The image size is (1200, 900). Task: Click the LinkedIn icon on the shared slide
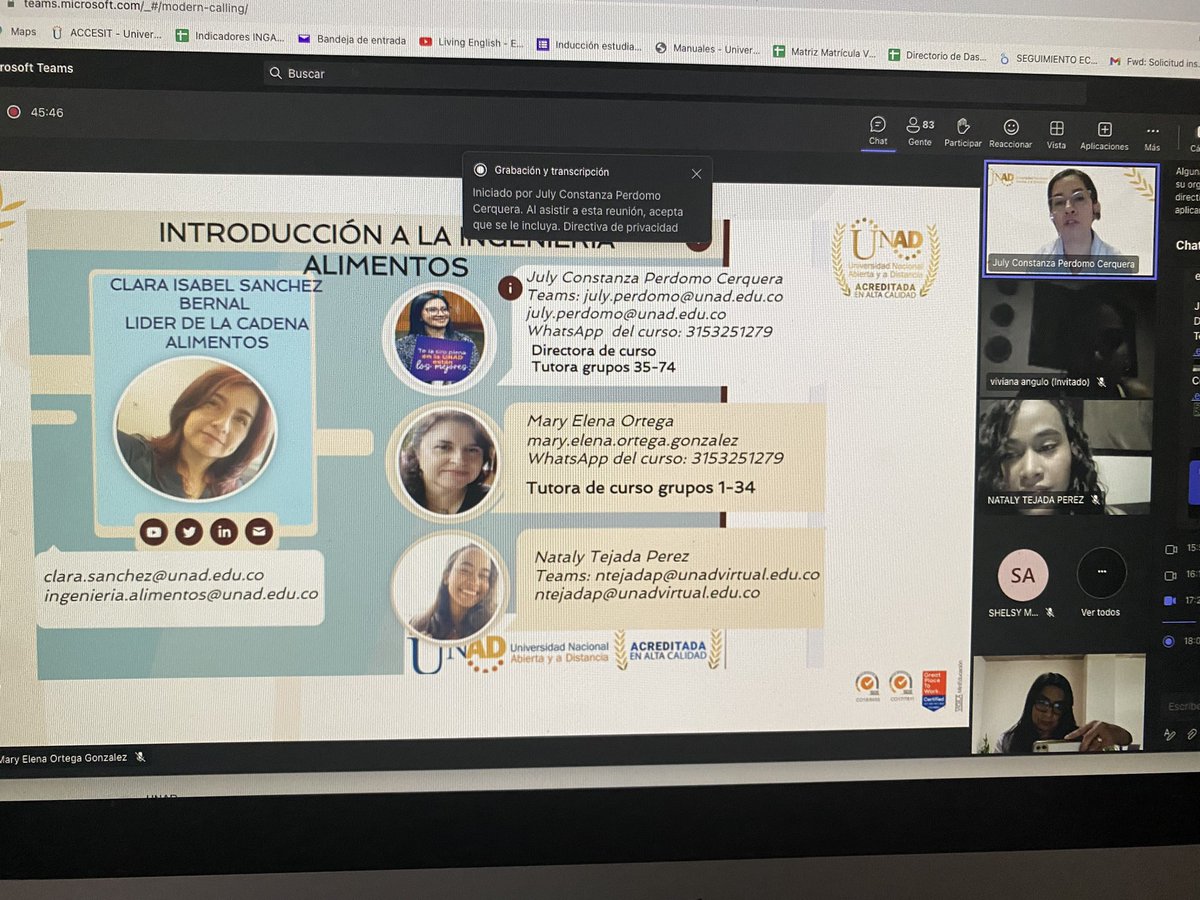click(224, 532)
